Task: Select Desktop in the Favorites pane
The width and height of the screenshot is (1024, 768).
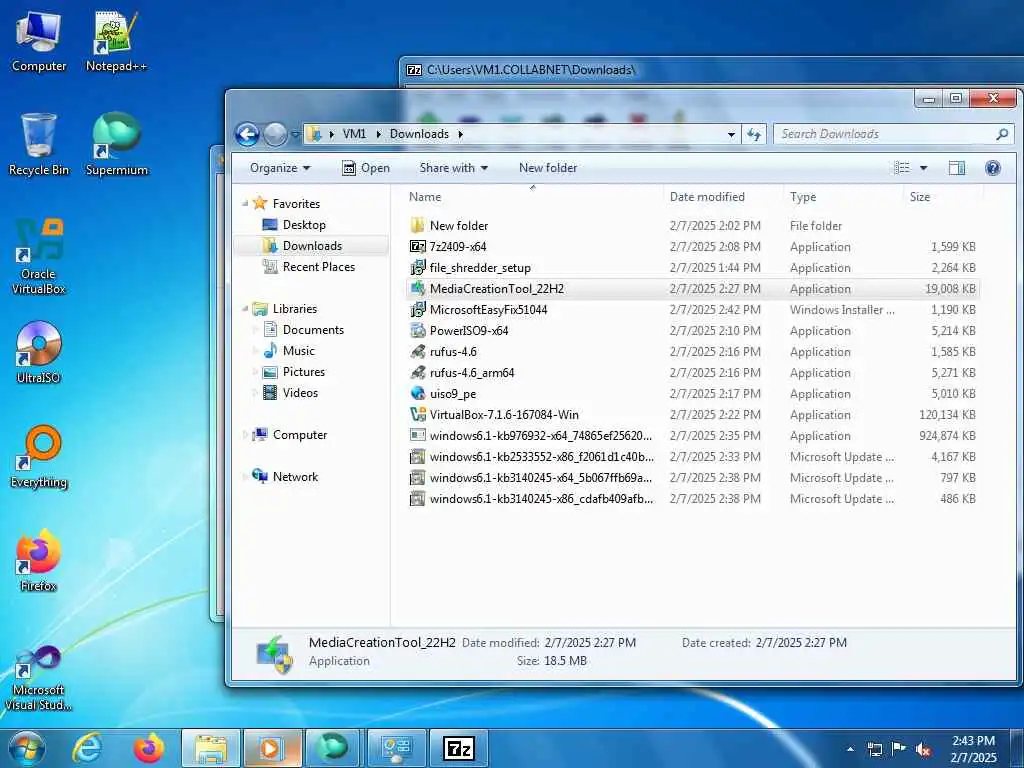Action: (293, 225)
